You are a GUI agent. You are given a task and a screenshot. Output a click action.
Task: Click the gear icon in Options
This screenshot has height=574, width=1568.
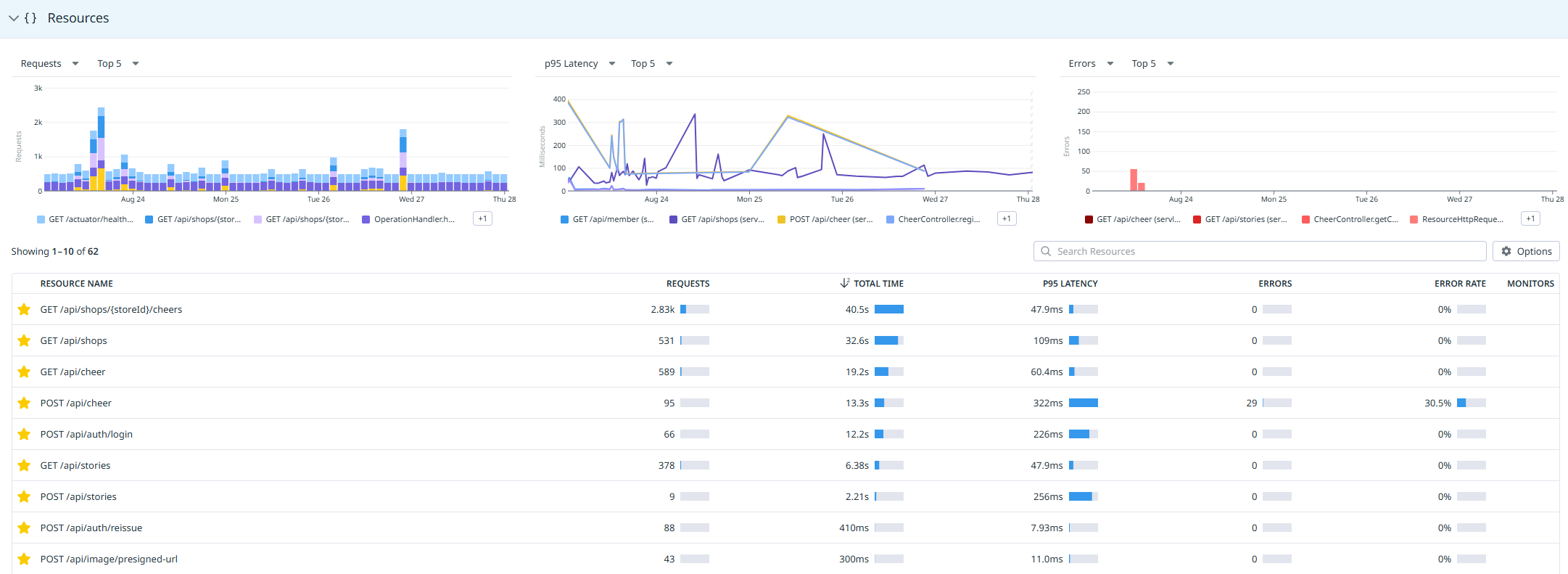(x=1506, y=251)
